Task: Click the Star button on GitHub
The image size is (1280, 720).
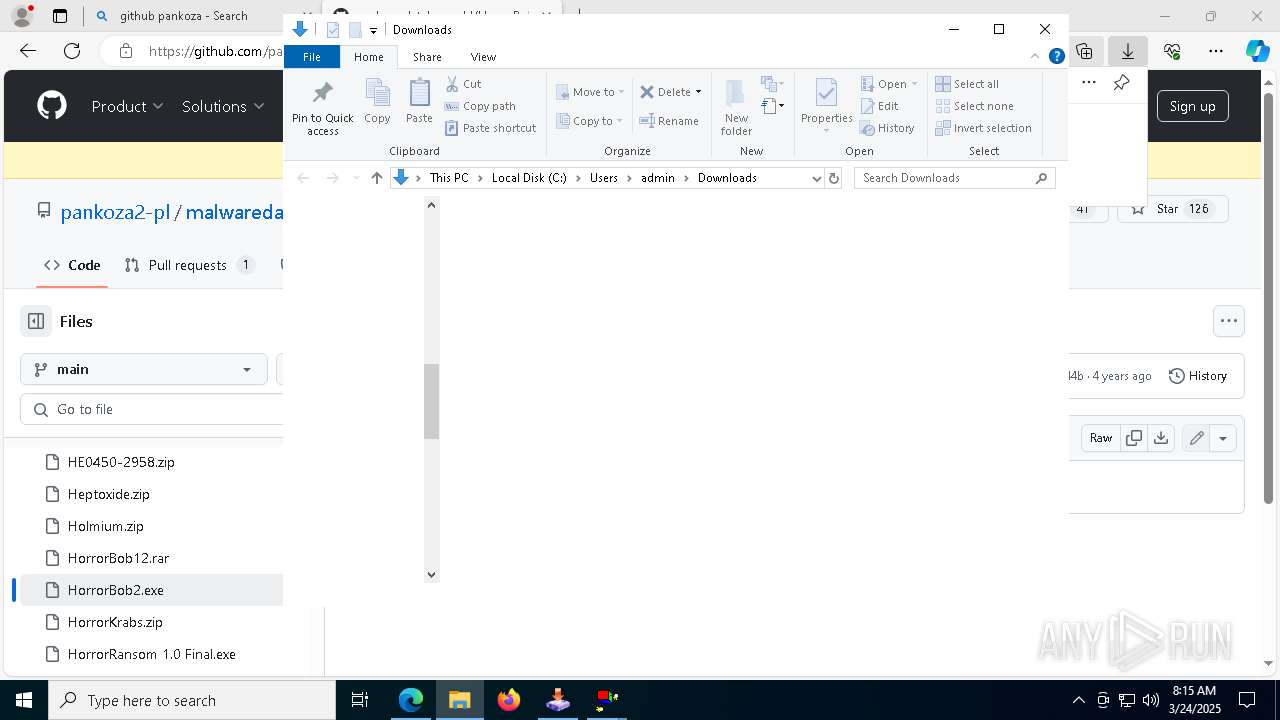Action: point(1172,209)
